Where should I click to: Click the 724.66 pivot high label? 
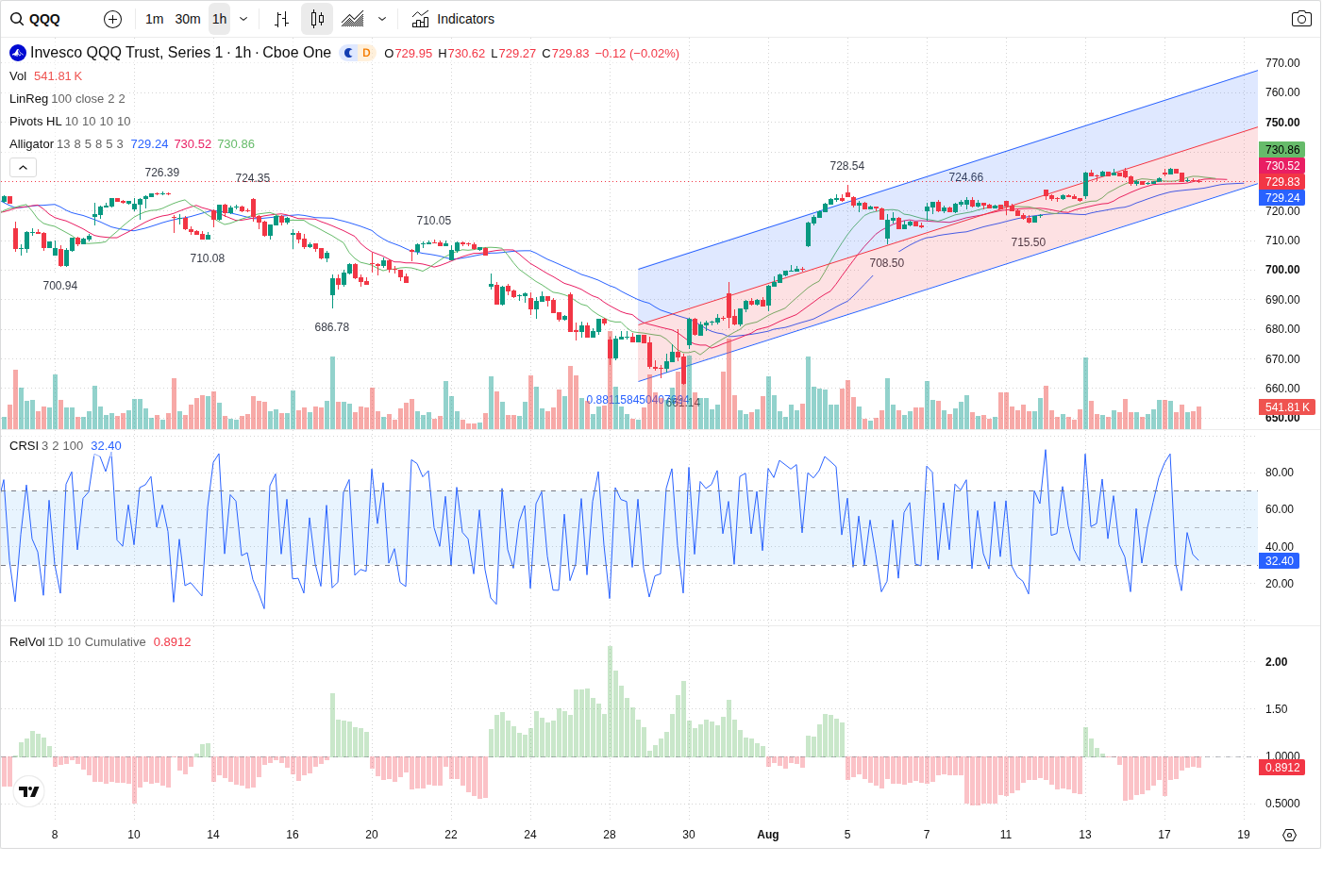pos(966,177)
